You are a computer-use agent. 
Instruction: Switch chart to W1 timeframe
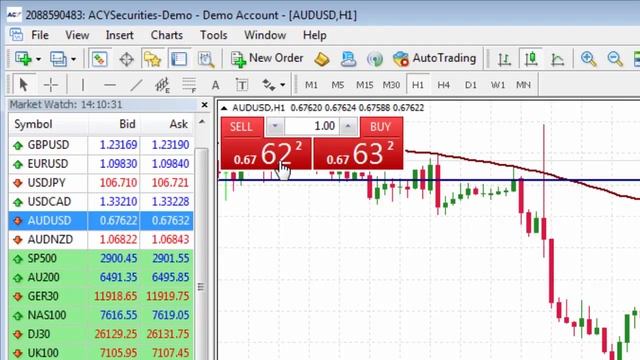[x=498, y=85]
